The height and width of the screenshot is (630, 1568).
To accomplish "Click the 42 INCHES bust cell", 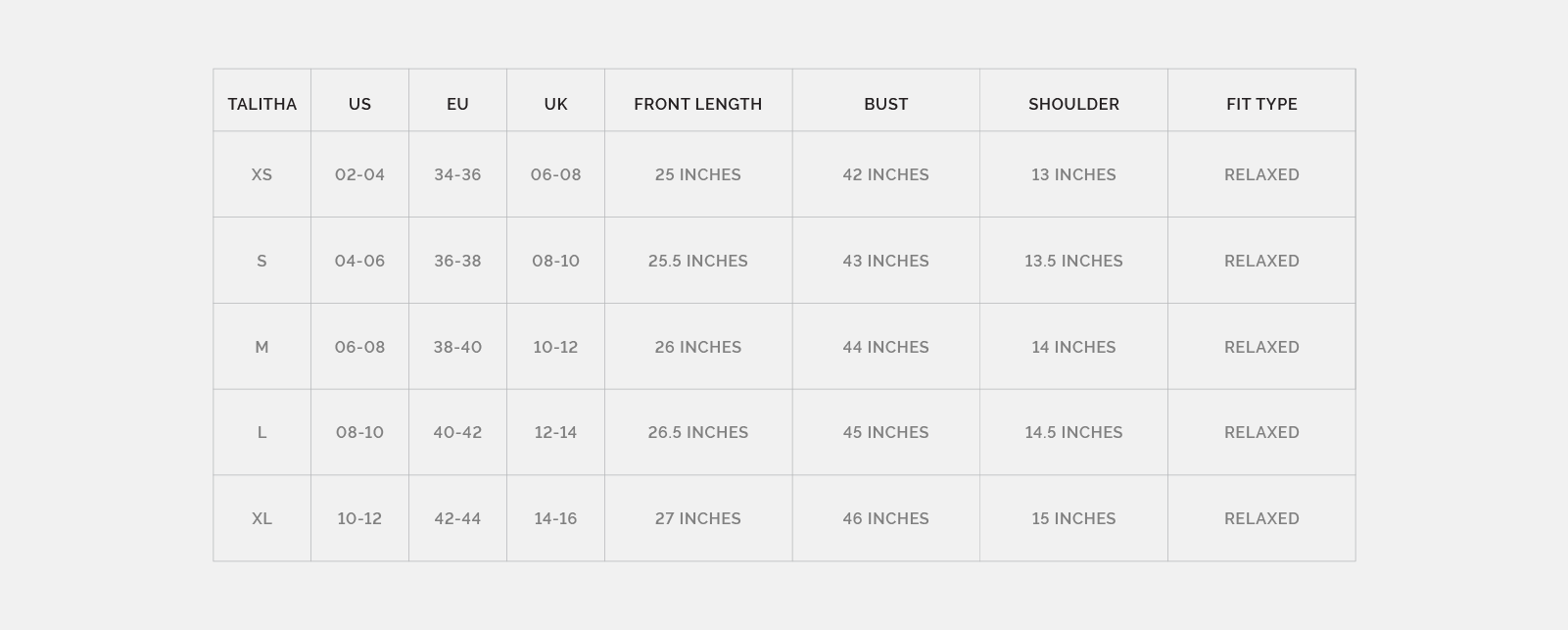I will (x=885, y=174).
